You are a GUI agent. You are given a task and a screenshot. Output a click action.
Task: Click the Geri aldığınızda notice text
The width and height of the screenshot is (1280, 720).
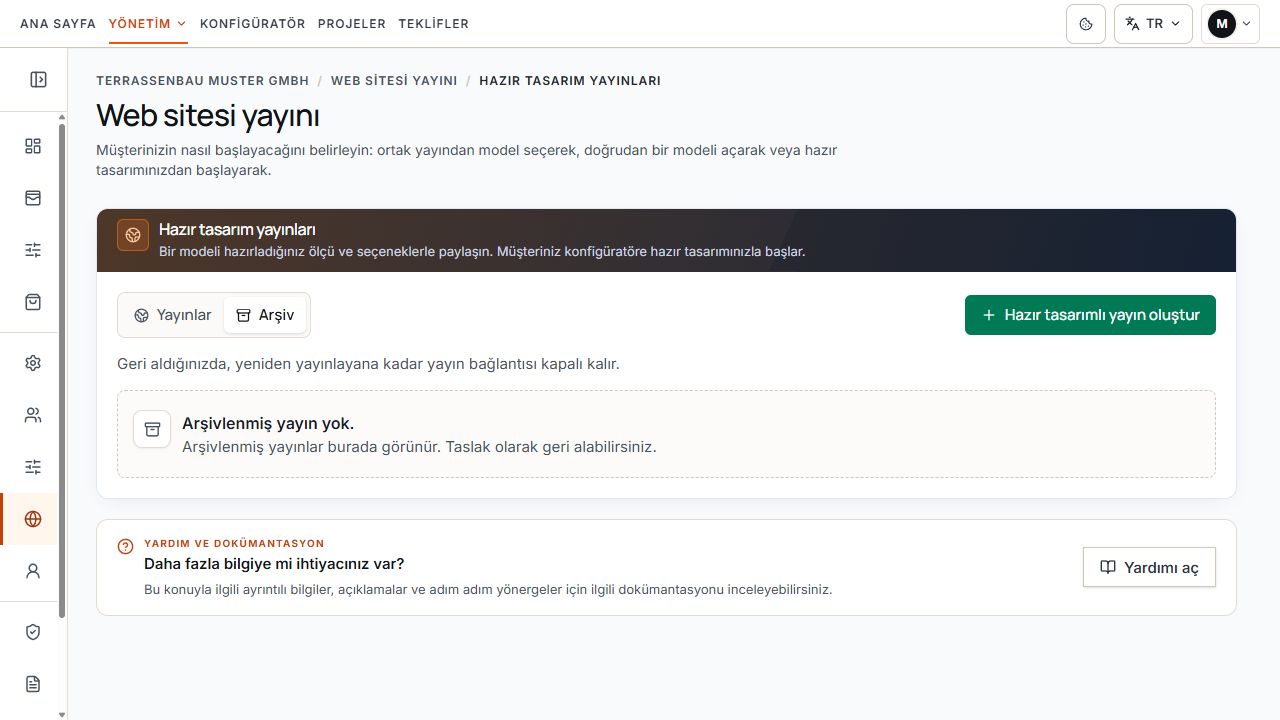(368, 364)
